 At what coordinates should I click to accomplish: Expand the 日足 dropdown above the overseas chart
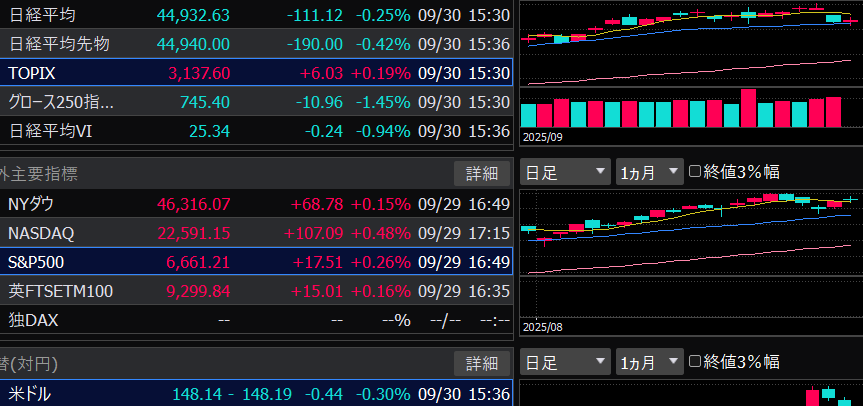(565, 172)
